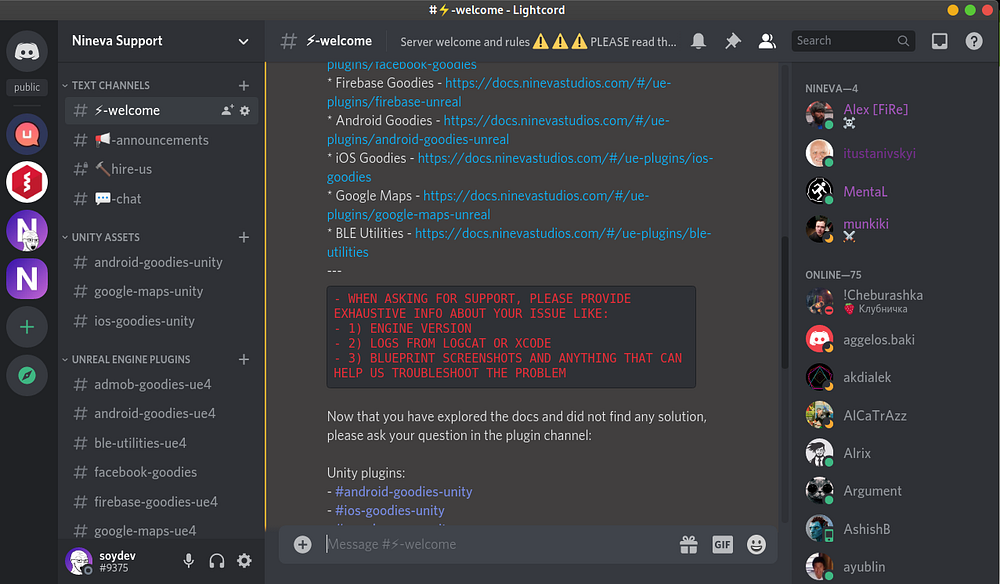This screenshot has height=584, width=1000.
Task: Create channel in UNREAL ENGINE PLUGINS category
Action: pyautogui.click(x=244, y=360)
